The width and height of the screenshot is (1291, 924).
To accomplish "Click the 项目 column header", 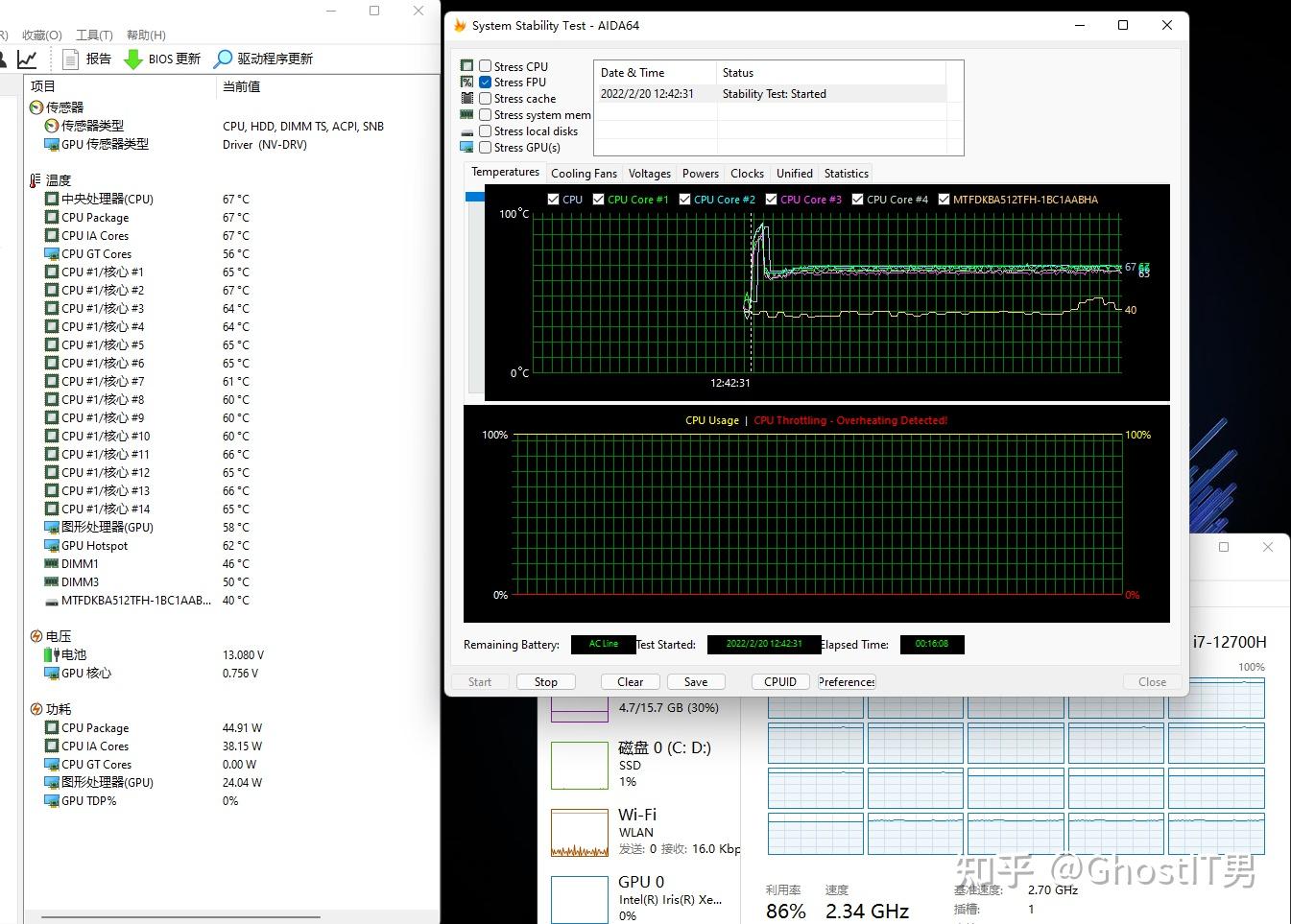I will coord(121,86).
